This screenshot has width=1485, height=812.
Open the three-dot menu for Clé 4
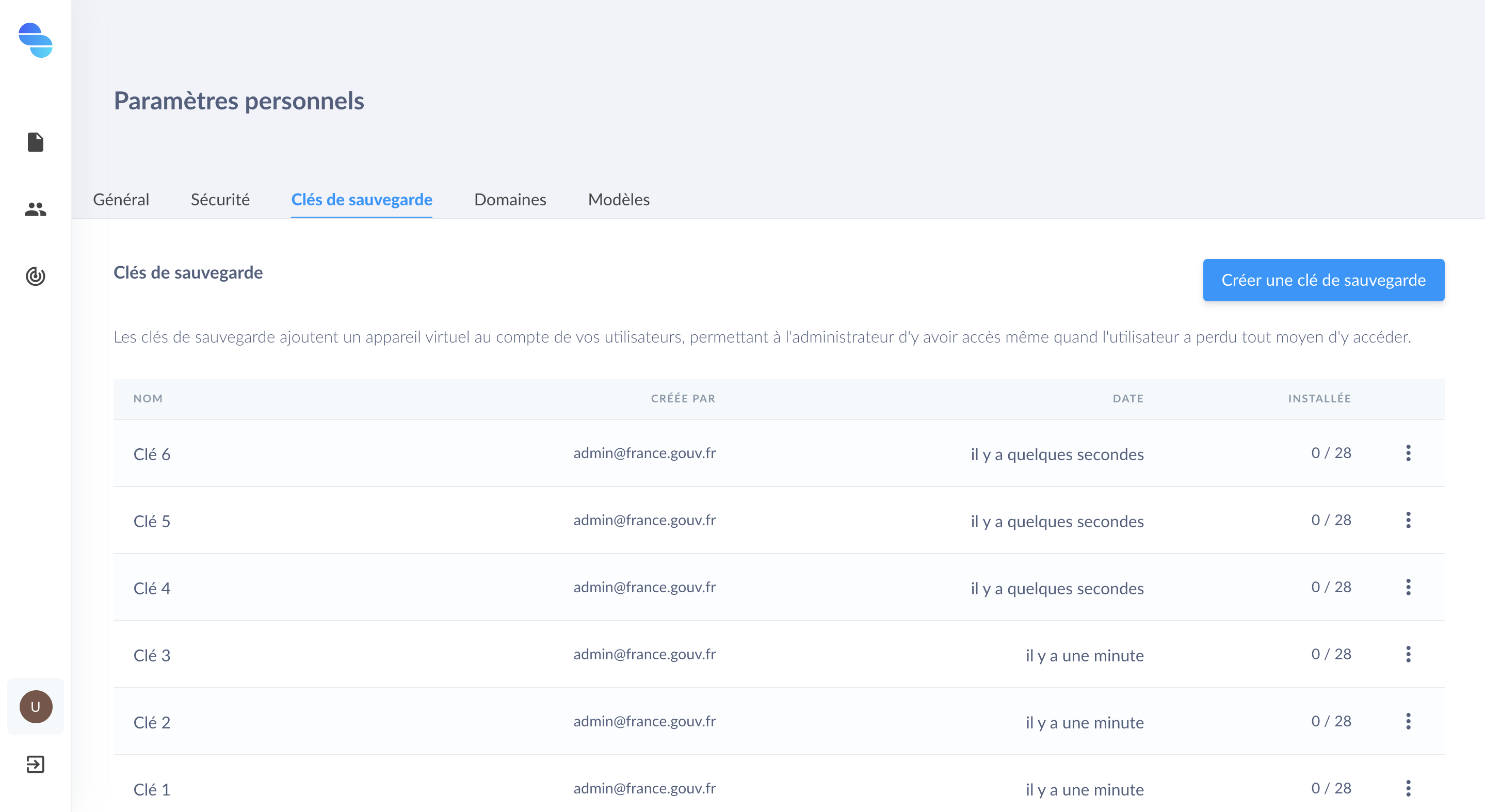pyautogui.click(x=1408, y=587)
